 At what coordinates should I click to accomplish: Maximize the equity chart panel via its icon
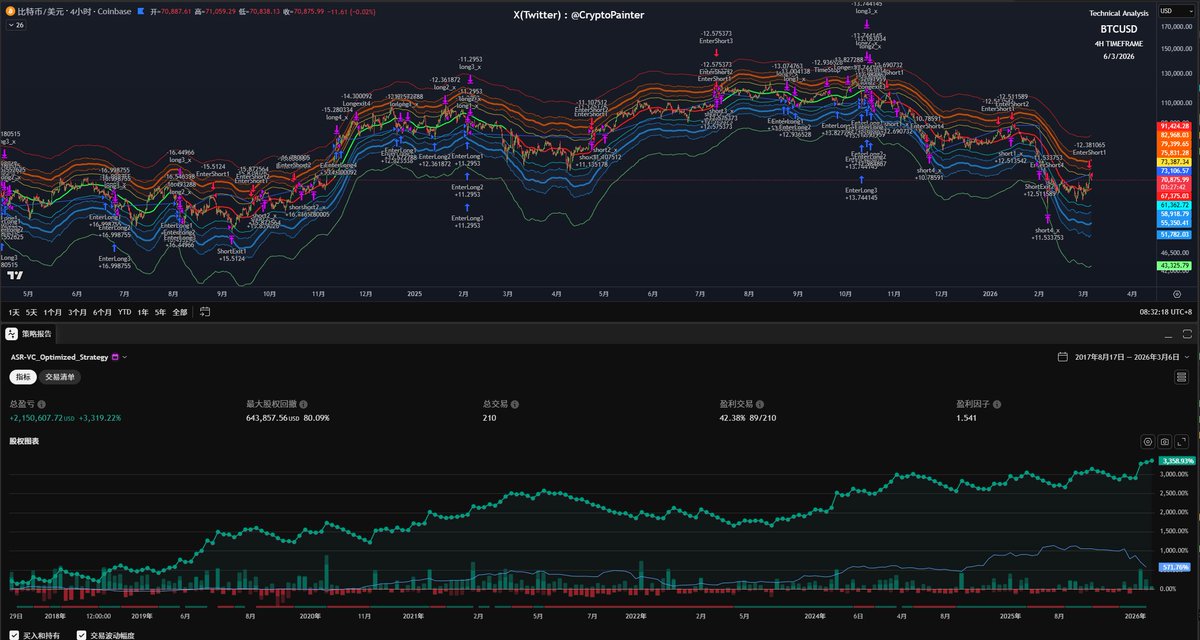1182,442
